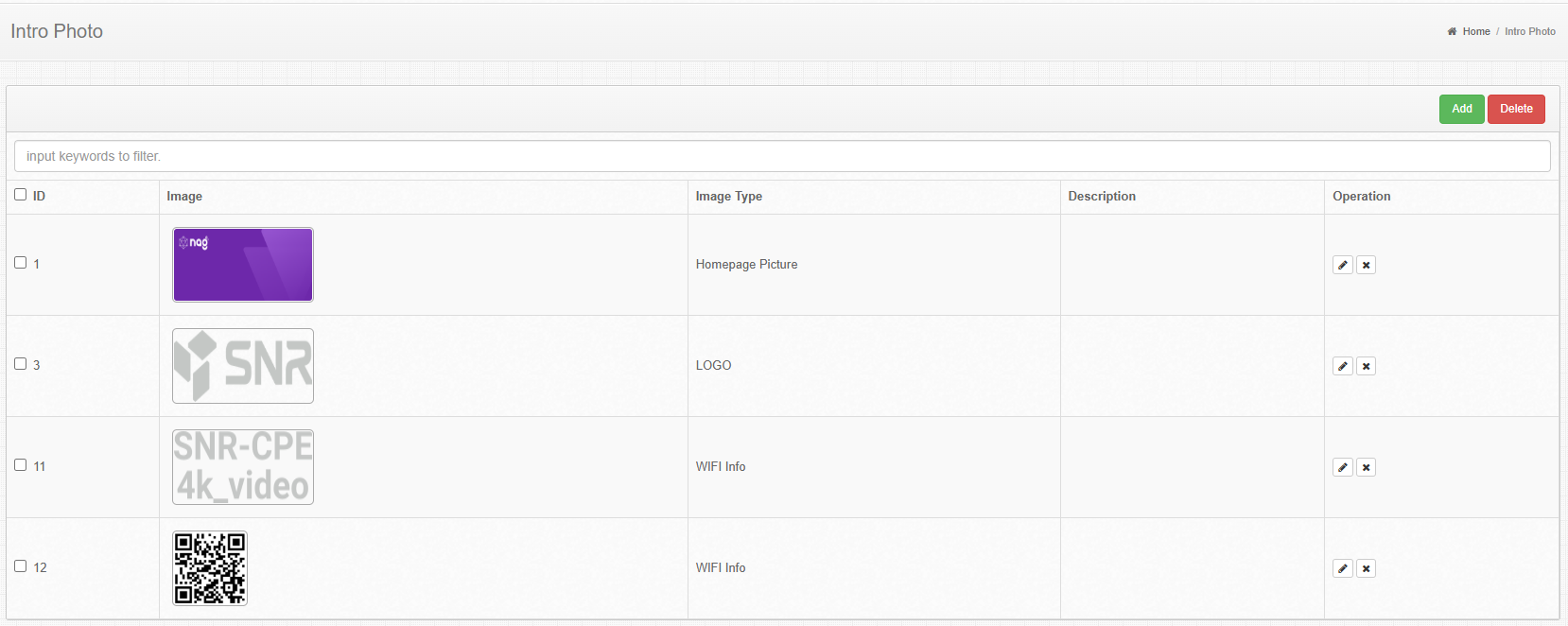1568x626 pixels.
Task: Delete row ID 12 using x icon
Action: tap(1366, 568)
